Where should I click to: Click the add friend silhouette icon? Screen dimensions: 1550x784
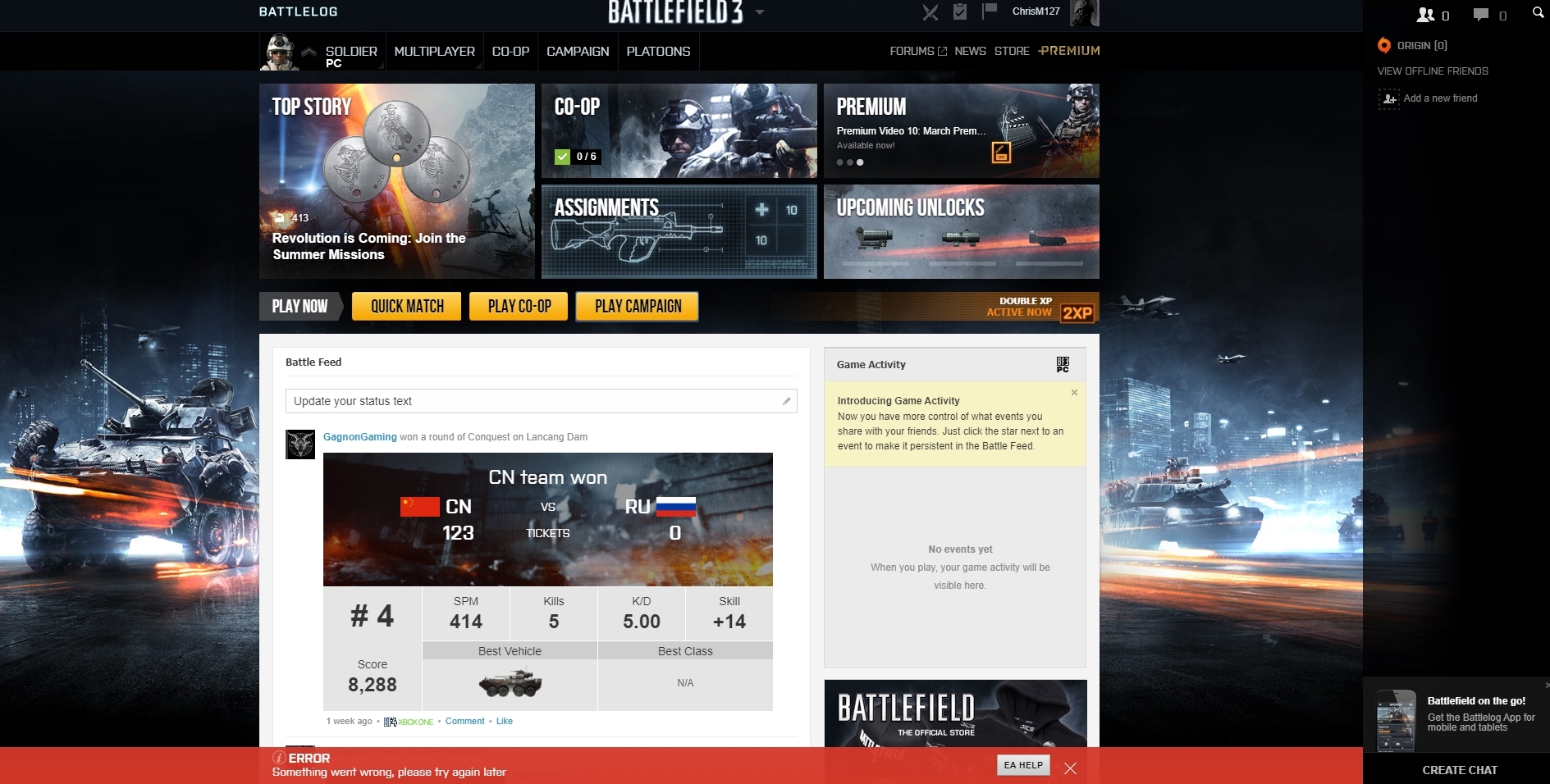pyautogui.click(x=1389, y=99)
